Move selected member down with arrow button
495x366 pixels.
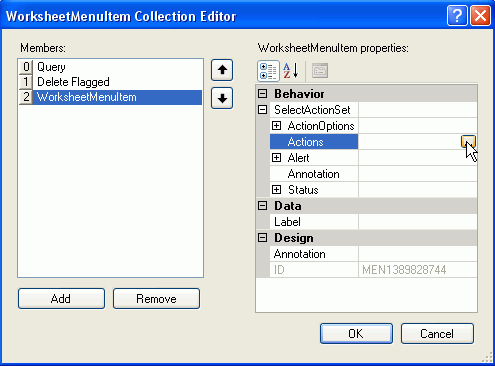[x=222, y=98]
